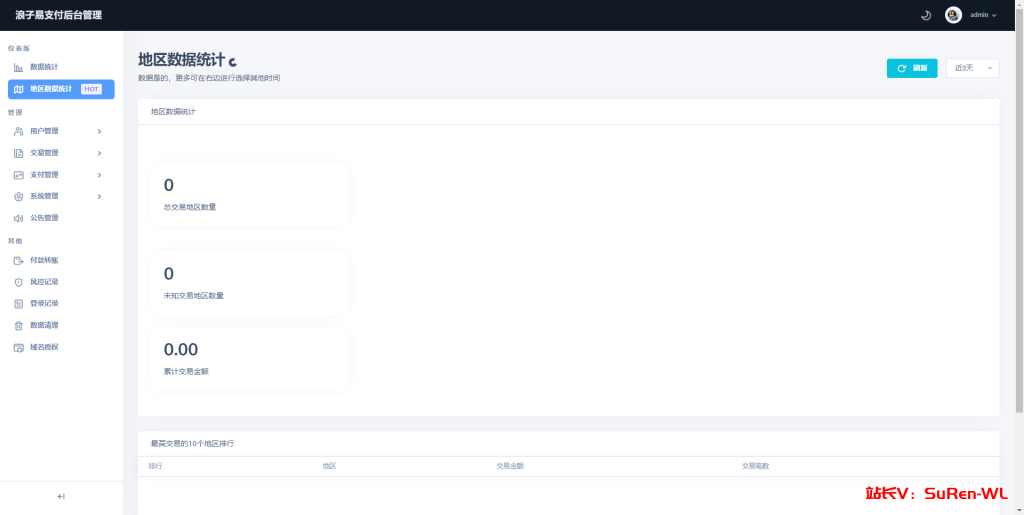Expand the 交易管理 submenu arrow
Screen dimensions: 1024x515
click(99, 153)
